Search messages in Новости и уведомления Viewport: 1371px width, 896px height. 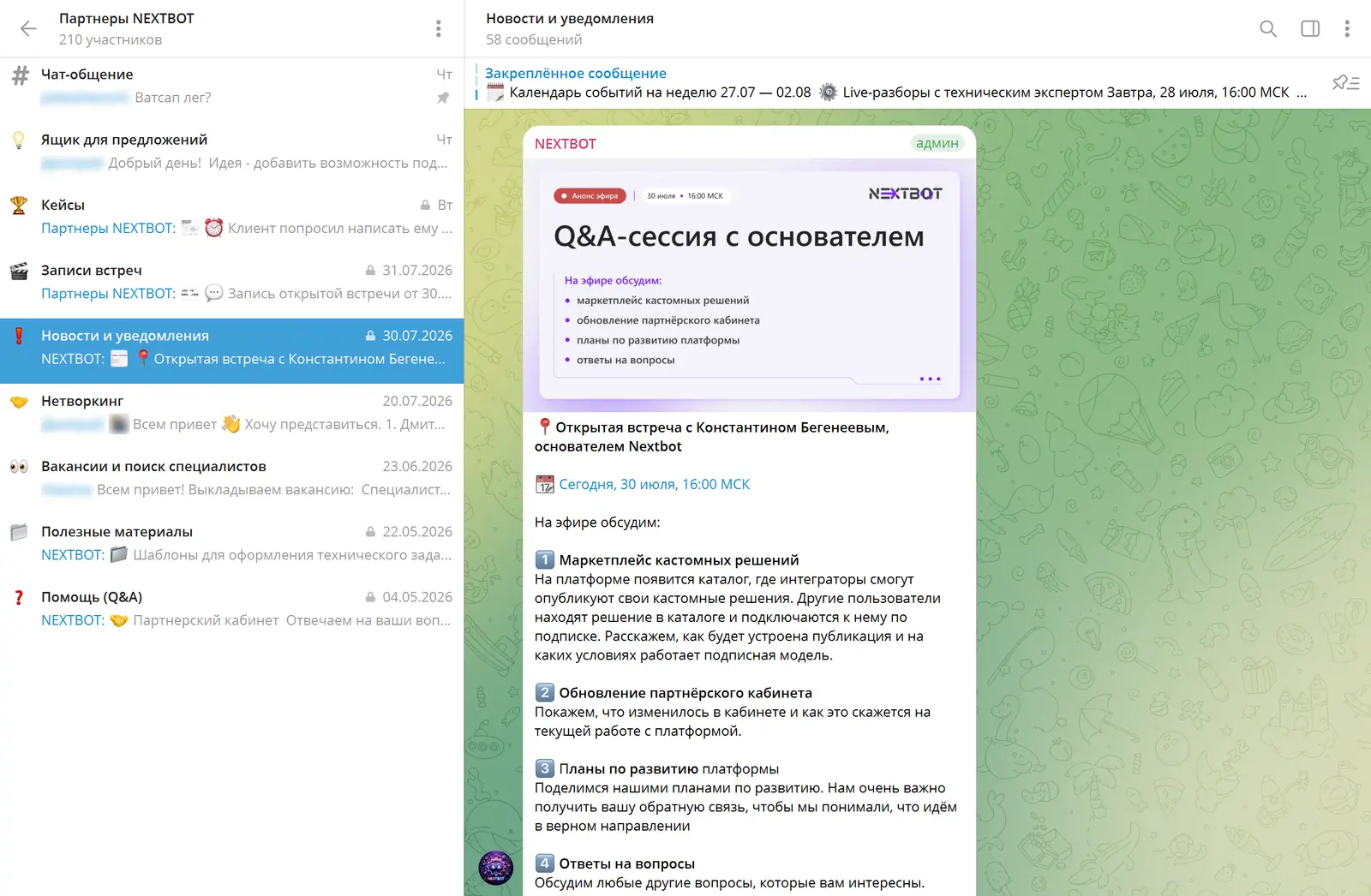click(1268, 28)
